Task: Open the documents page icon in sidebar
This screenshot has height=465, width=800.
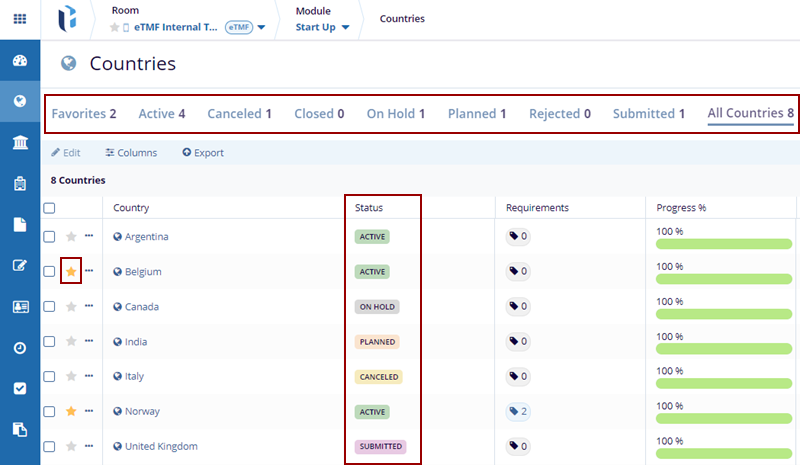Action: click(19, 225)
